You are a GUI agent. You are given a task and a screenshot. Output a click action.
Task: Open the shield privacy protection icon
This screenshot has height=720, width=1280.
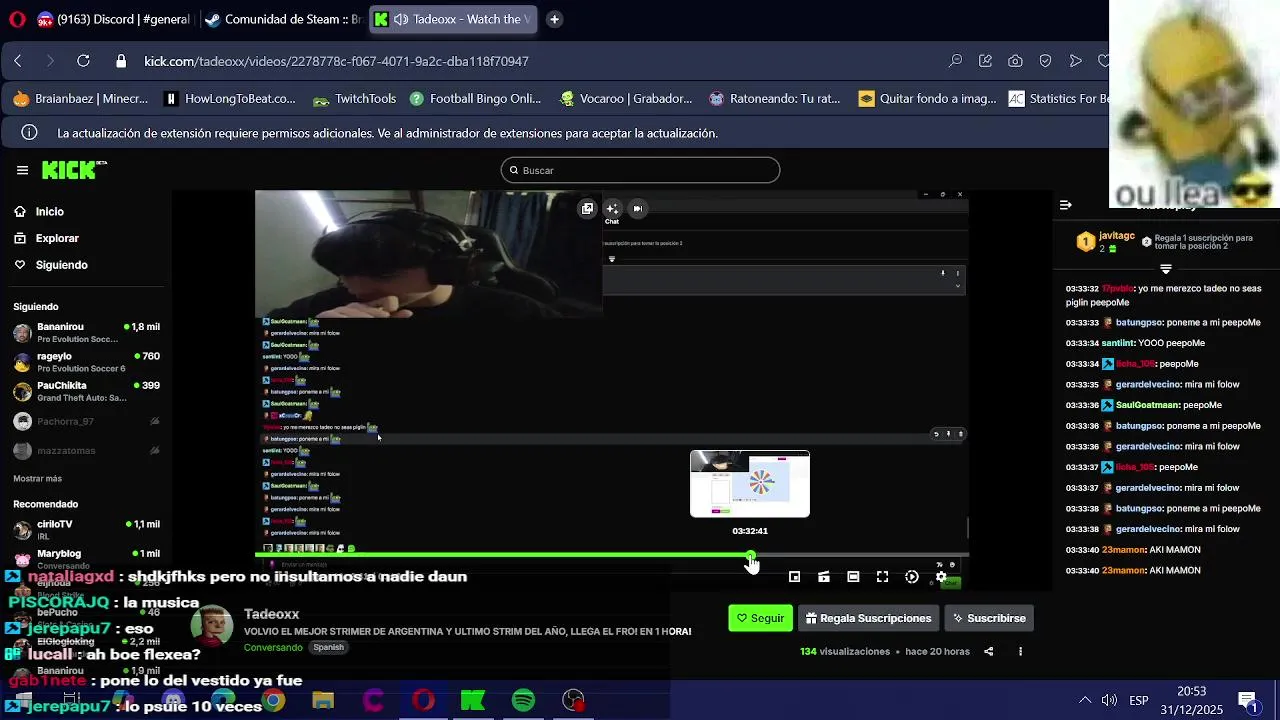coord(1045,61)
